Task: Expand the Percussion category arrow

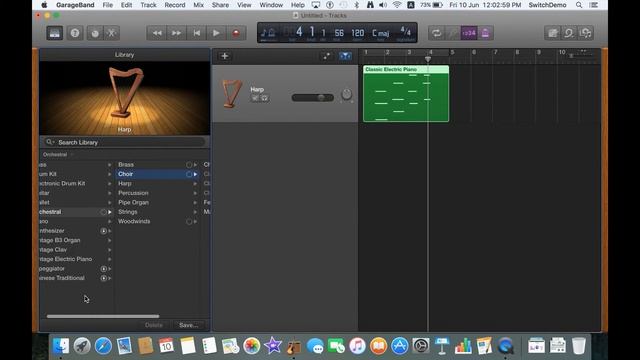Action: pyautogui.click(x=196, y=193)
